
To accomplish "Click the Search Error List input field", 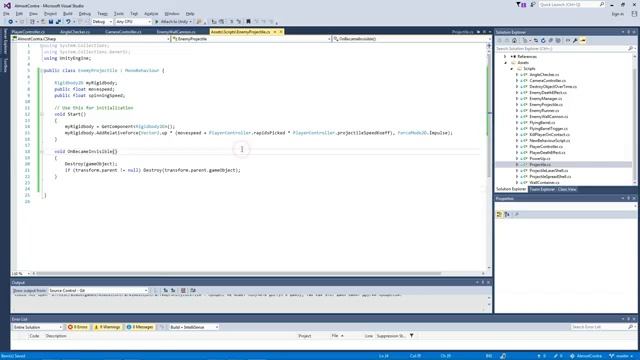I will tap(602, 327).
